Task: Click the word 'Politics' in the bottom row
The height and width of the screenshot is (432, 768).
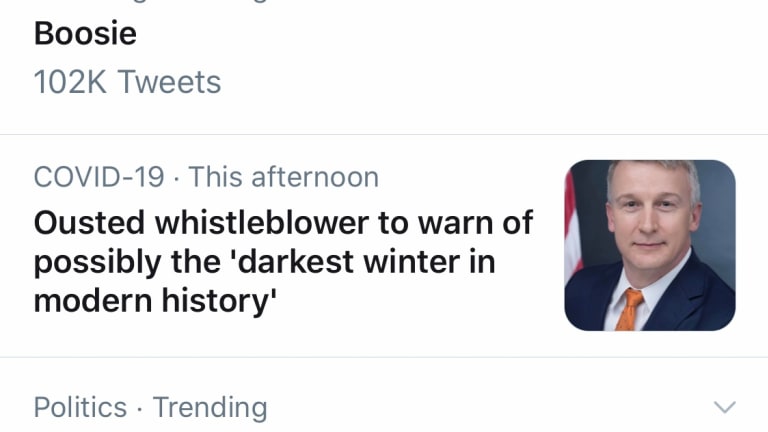Action: click(80, 407)
